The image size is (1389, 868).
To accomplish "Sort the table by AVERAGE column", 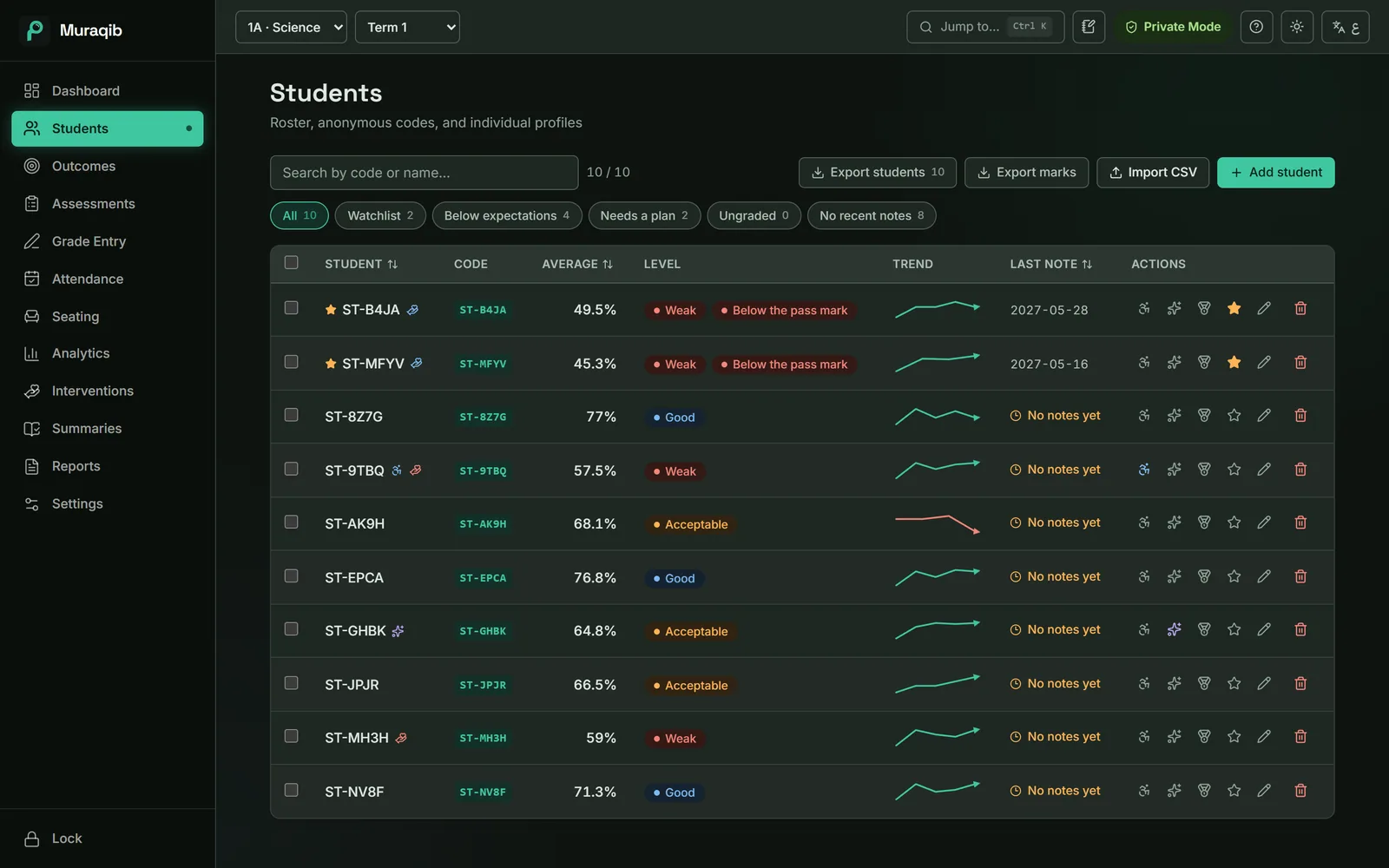I will coord(577,264).
